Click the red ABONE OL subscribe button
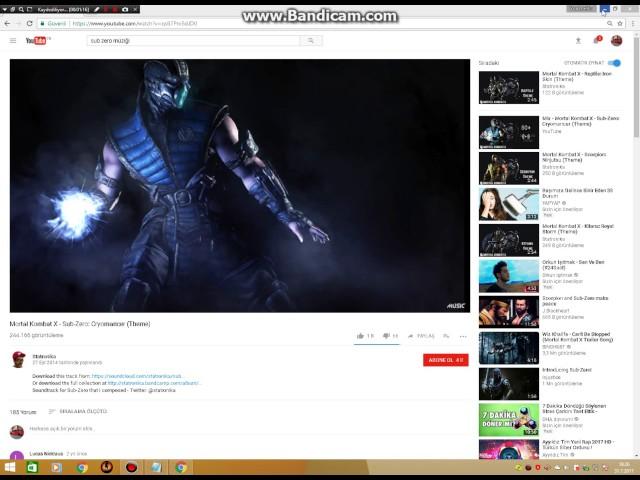The height and width of the screenshot is (480, 640). click(446, 360)
